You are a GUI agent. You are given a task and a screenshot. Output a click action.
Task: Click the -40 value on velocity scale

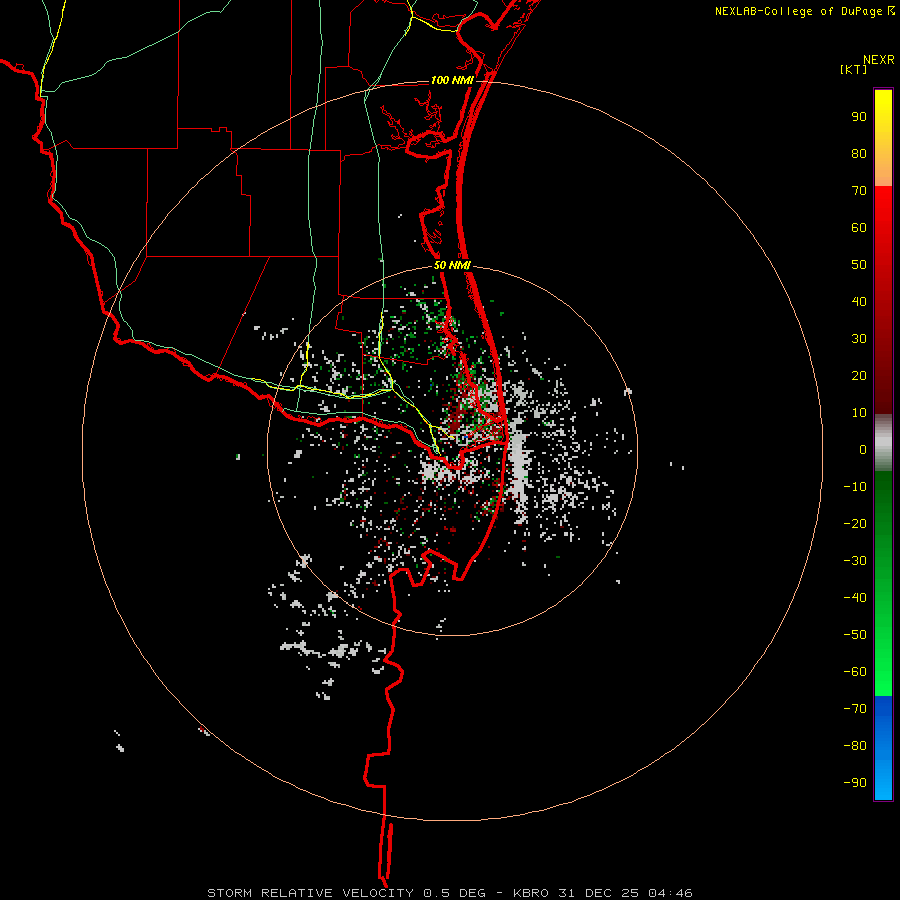pos(855,598)
